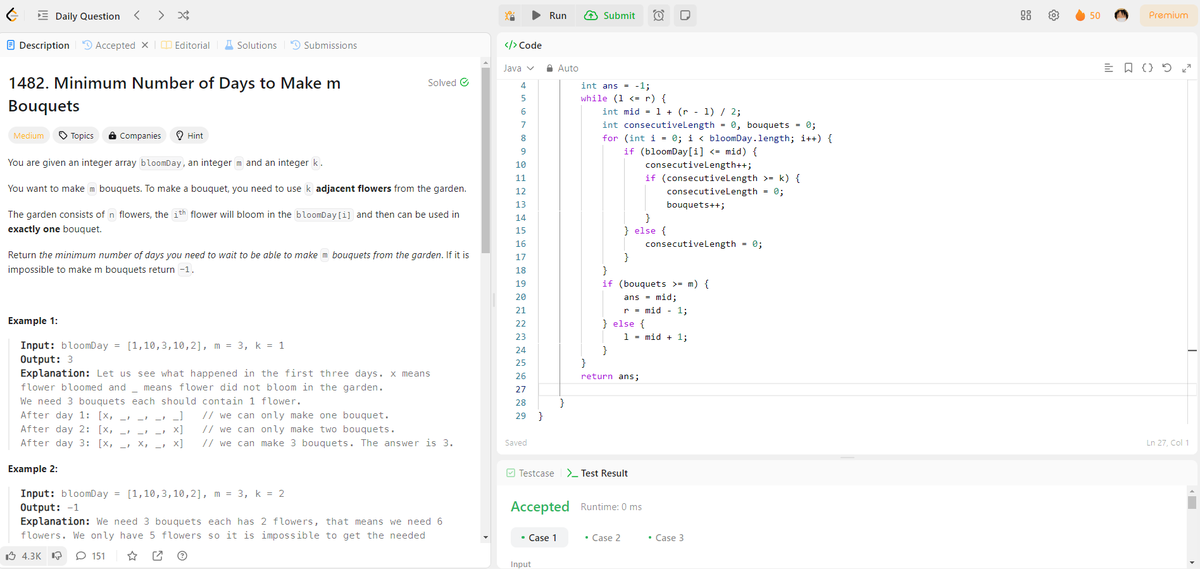Click the Accepted result heading
The height and width of the screenshot is (569, 1200).
point(540,507)
